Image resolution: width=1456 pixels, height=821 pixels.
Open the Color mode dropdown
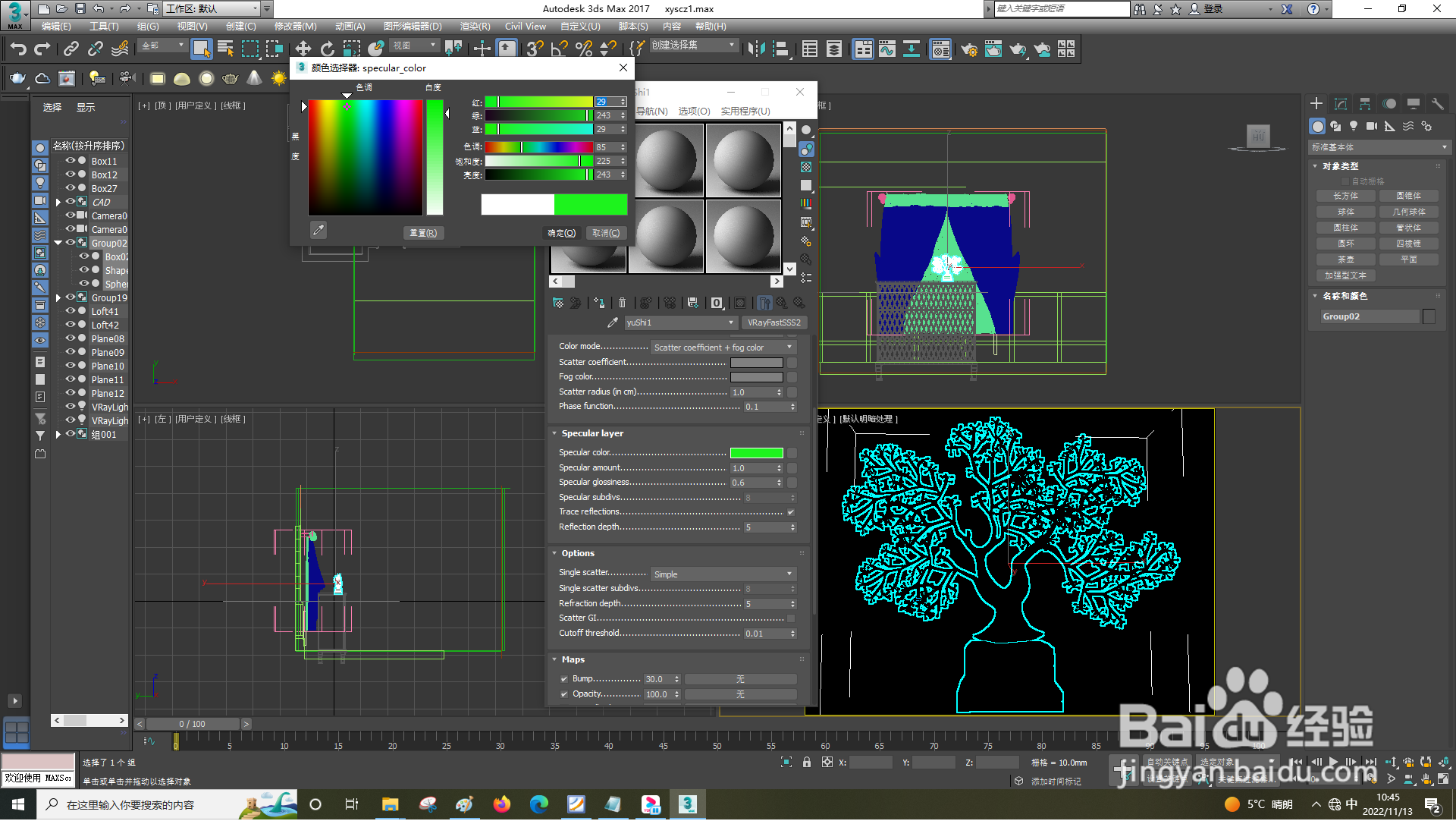[723, 348]
